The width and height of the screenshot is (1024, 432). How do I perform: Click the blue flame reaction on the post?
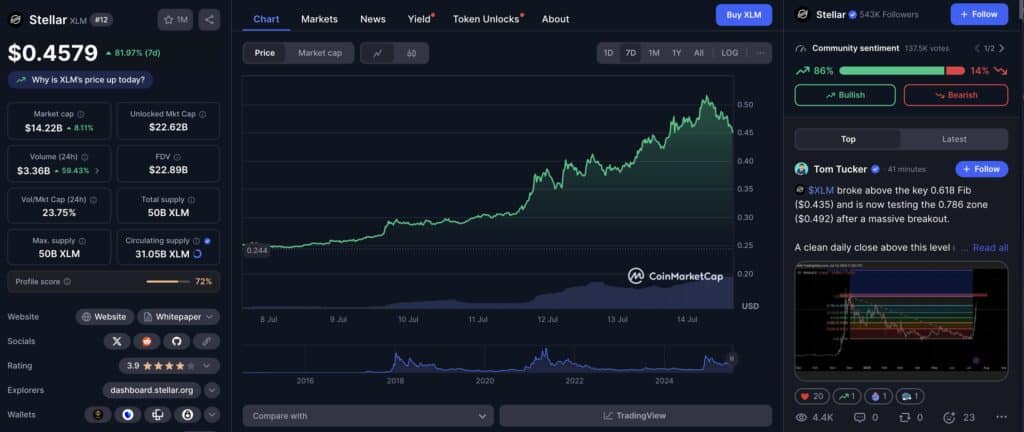878,395
